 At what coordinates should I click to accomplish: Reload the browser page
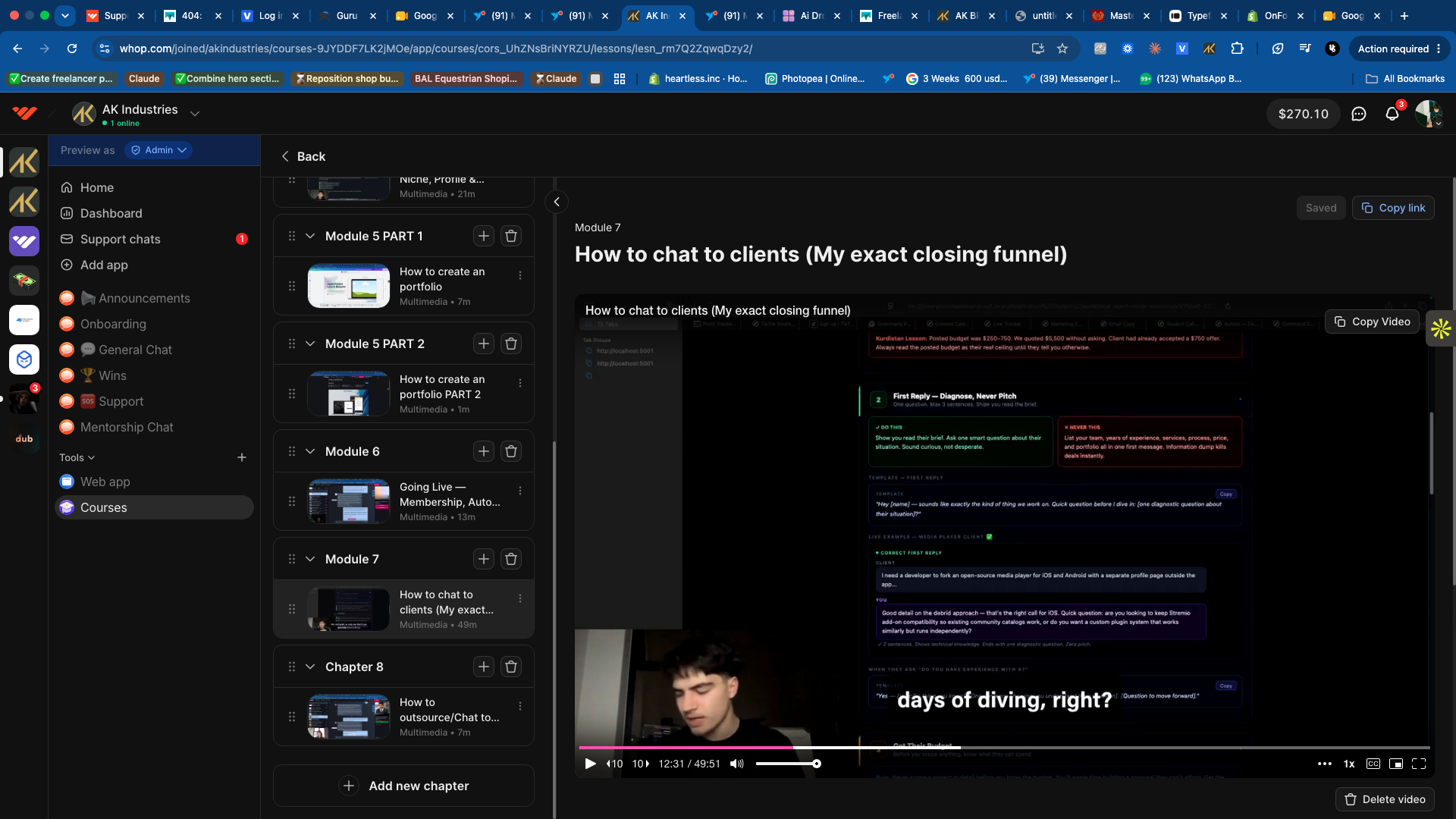(x=72, y=49)
